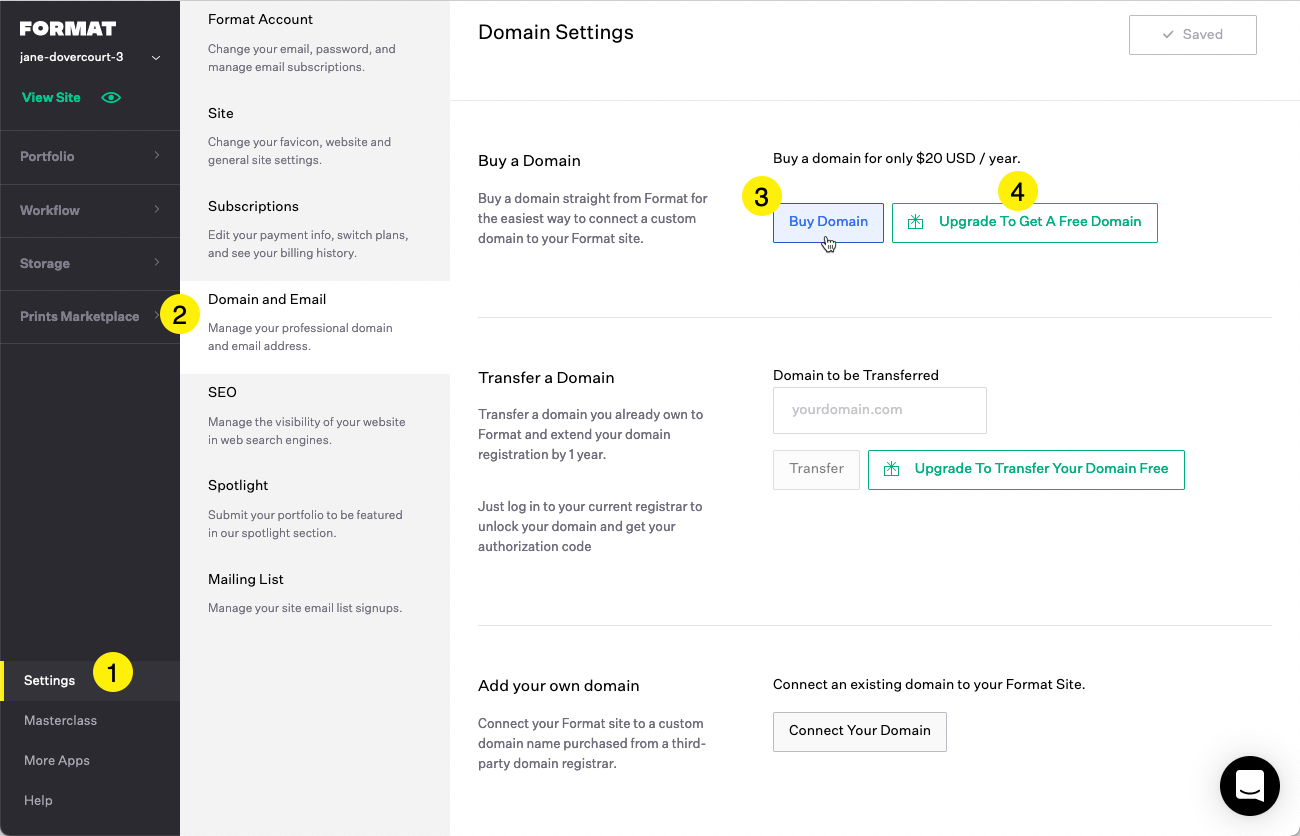
Task: Click 'Manage your site email list signups.' text
Action: (305, 608)
